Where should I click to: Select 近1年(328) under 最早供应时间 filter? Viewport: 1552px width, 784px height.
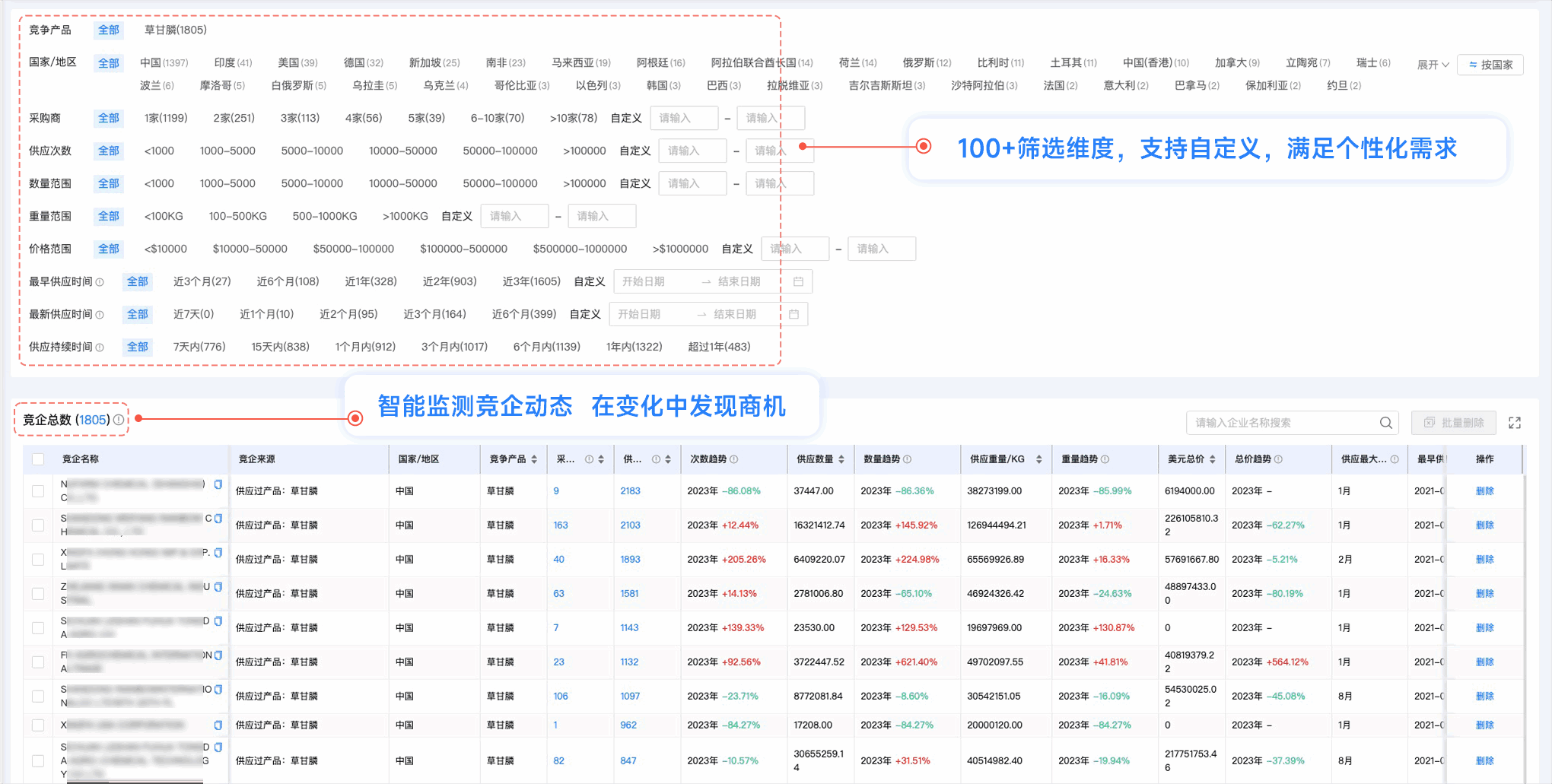pos(371,281)
